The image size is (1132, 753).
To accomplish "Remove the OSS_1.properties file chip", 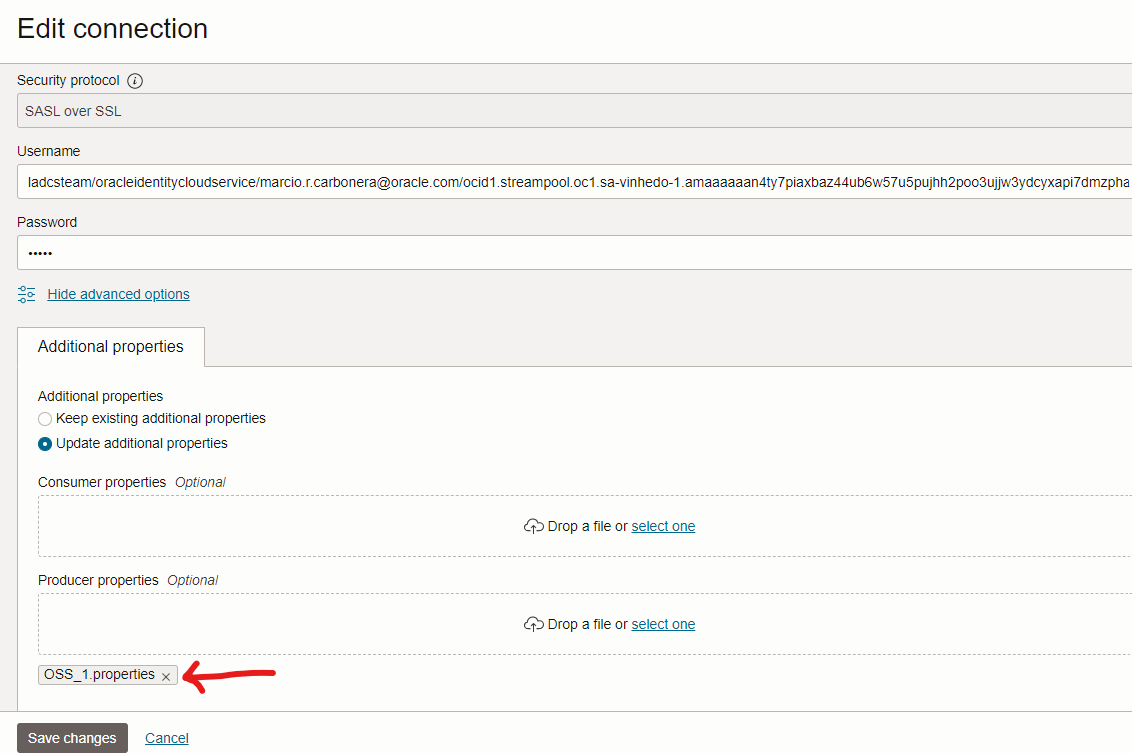I will pyautogui.click(x=166, y=676).
